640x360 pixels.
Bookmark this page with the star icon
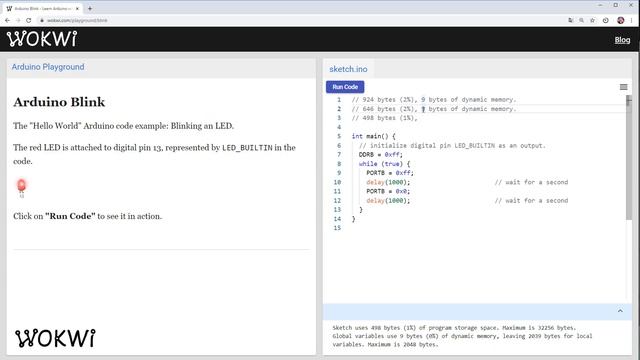(592, 20)
